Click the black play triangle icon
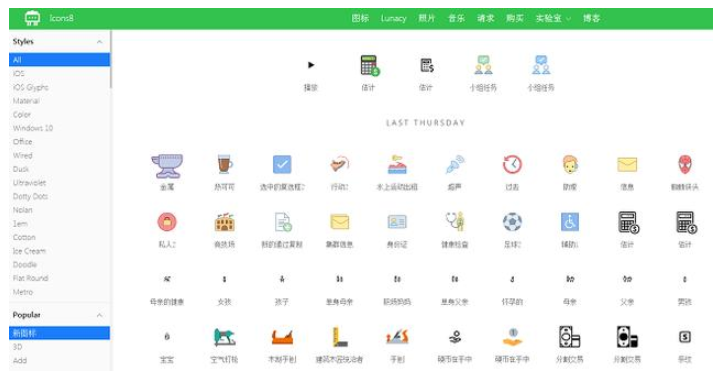Screen dimensions: 721x388 [x=311, y=65]
